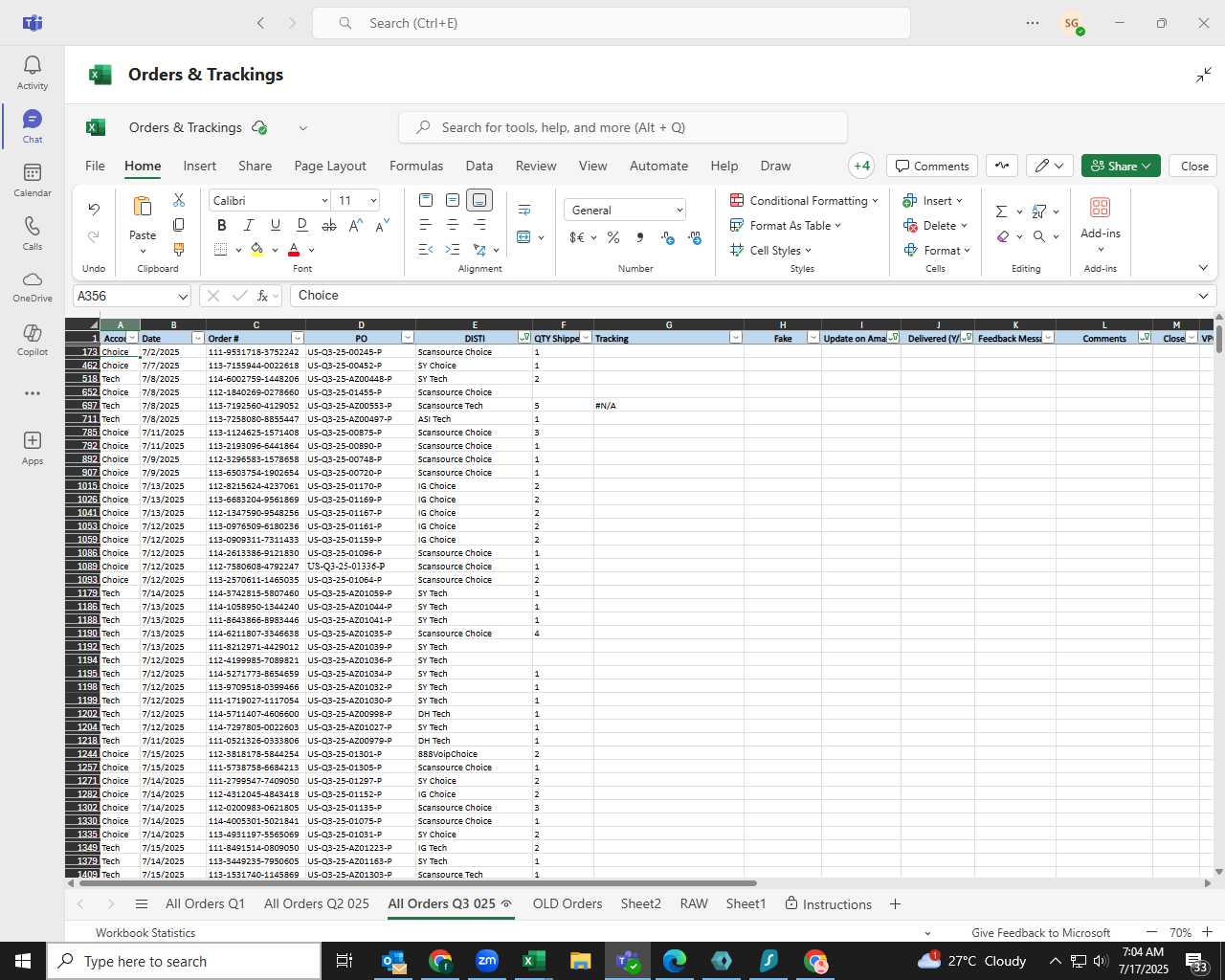Apply comma style number format
The image size is (1225, 980).
[x=640, y=237]
